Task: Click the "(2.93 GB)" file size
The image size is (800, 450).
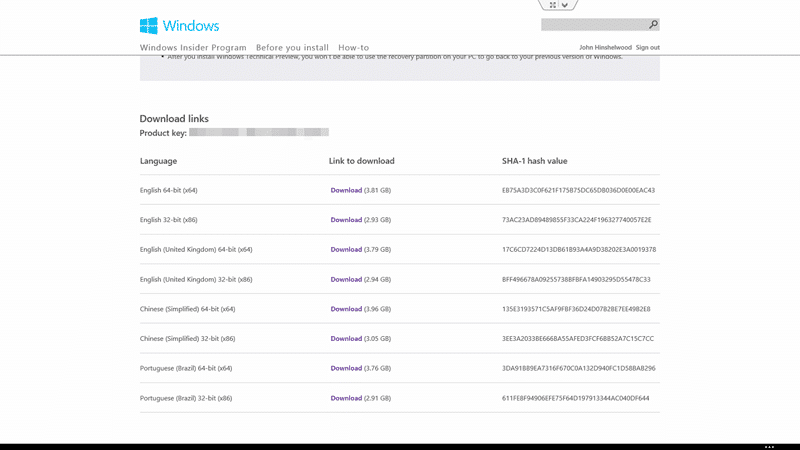Action: pyautogui.click(x=378, y=220)
